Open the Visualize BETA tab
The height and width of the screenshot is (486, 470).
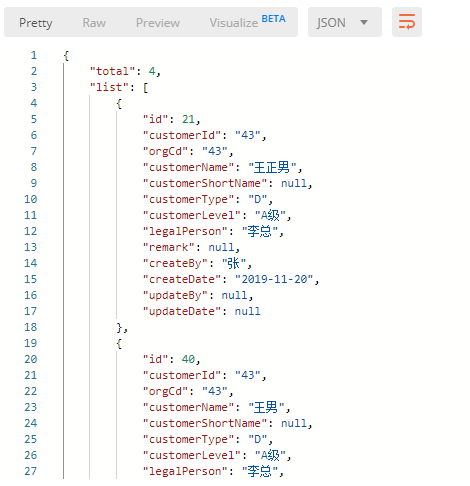[x=247, y=22]
